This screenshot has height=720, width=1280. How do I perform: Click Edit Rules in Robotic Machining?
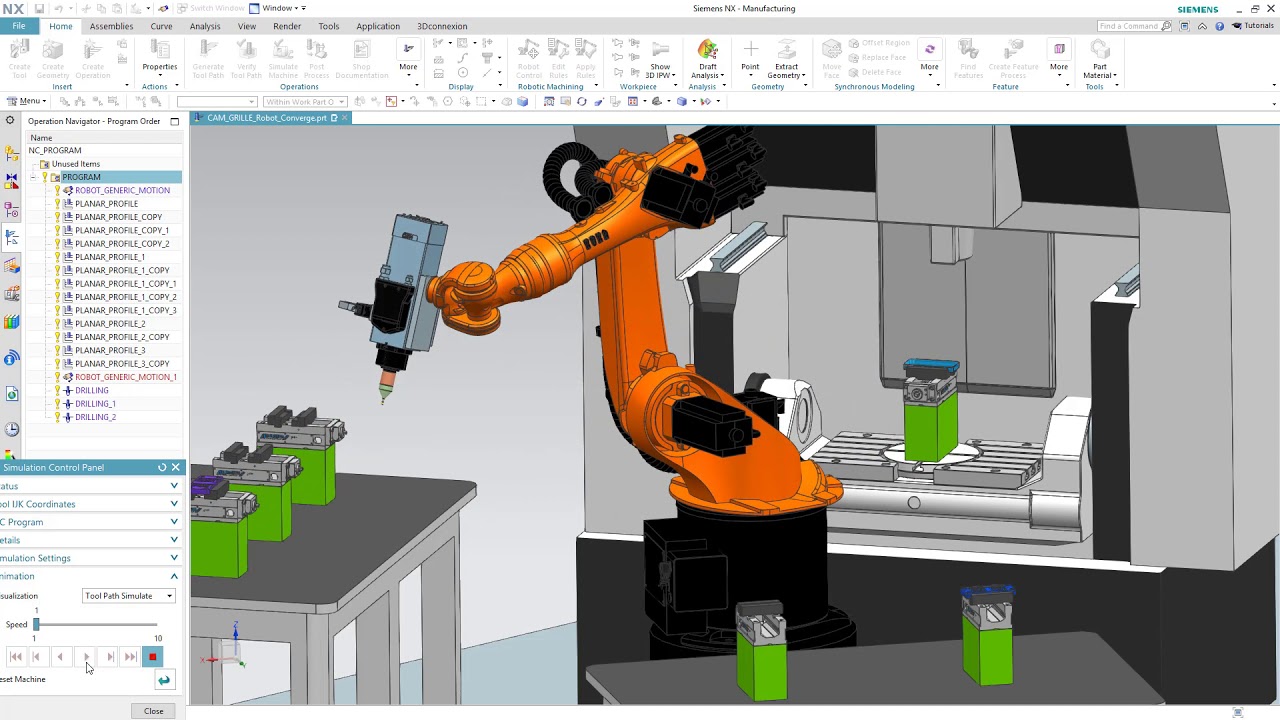[559, 59]
